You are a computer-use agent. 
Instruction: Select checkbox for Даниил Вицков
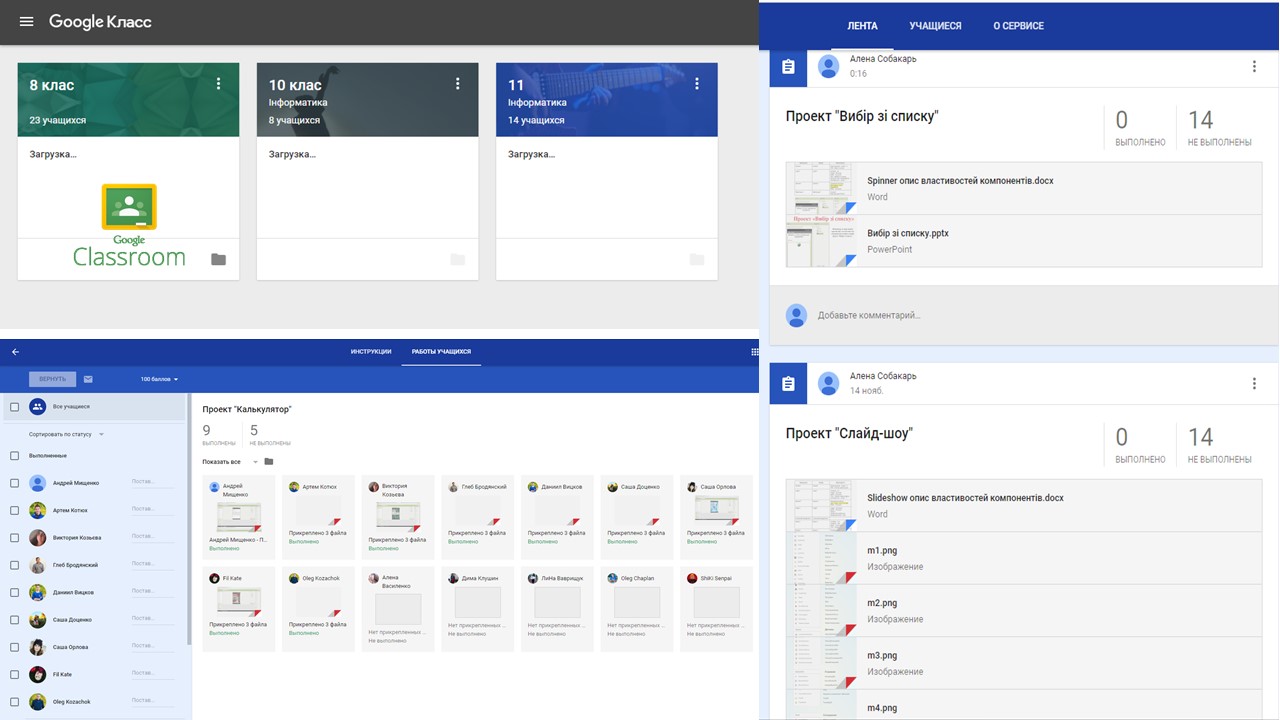(15, 592)
